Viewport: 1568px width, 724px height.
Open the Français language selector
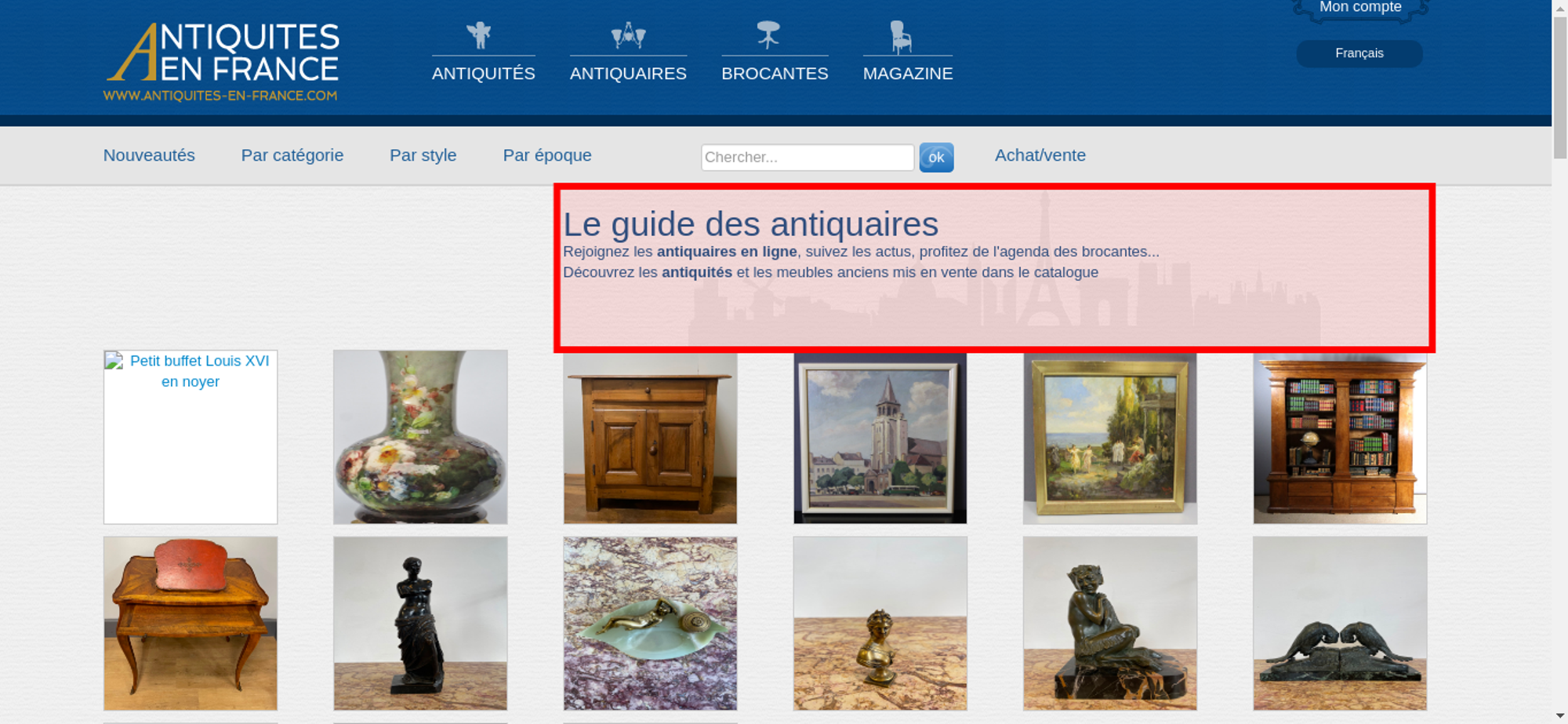click(1359, 53)
